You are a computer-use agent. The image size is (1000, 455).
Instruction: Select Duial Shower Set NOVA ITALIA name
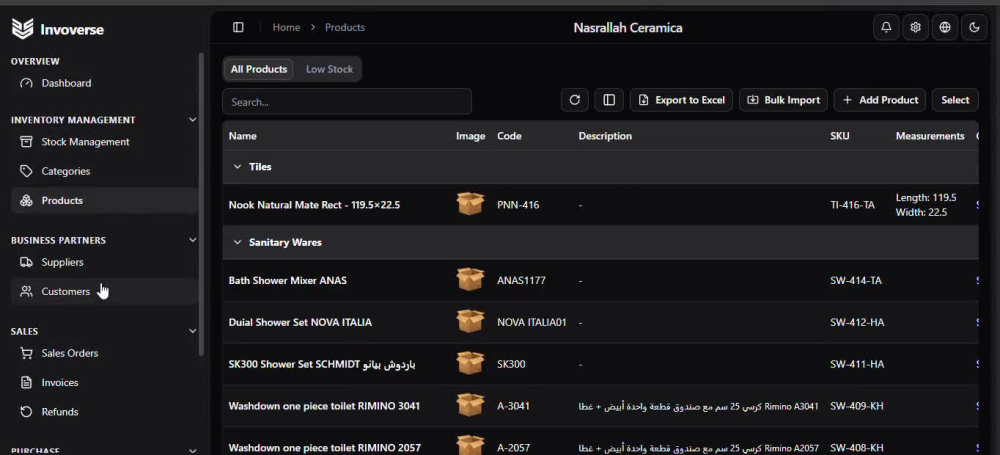[300, 322]
